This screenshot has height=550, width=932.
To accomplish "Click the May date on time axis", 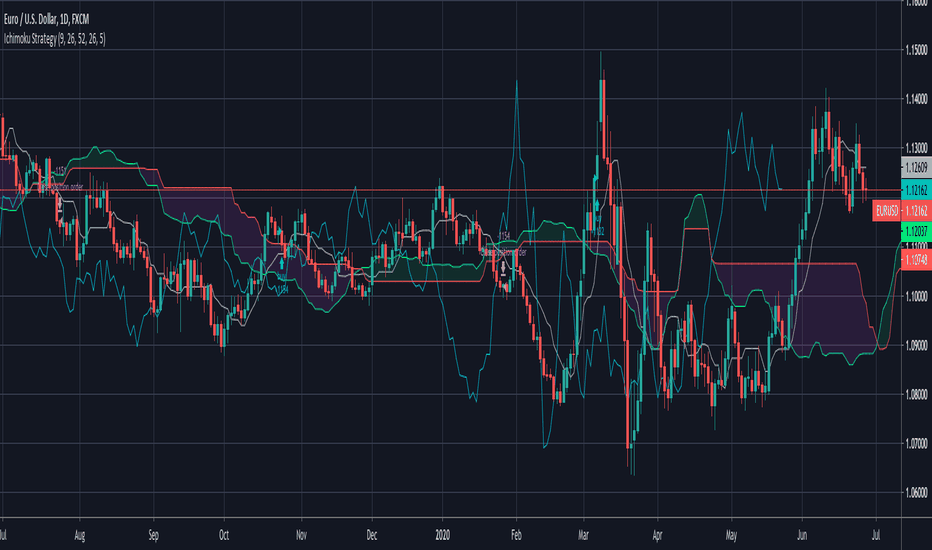I will 731,535.
